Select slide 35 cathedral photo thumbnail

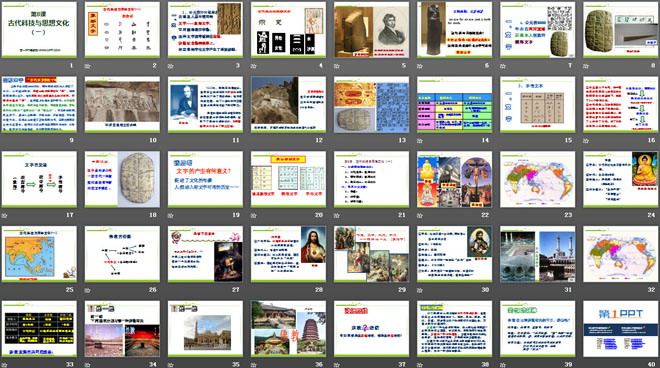[205, 328]
